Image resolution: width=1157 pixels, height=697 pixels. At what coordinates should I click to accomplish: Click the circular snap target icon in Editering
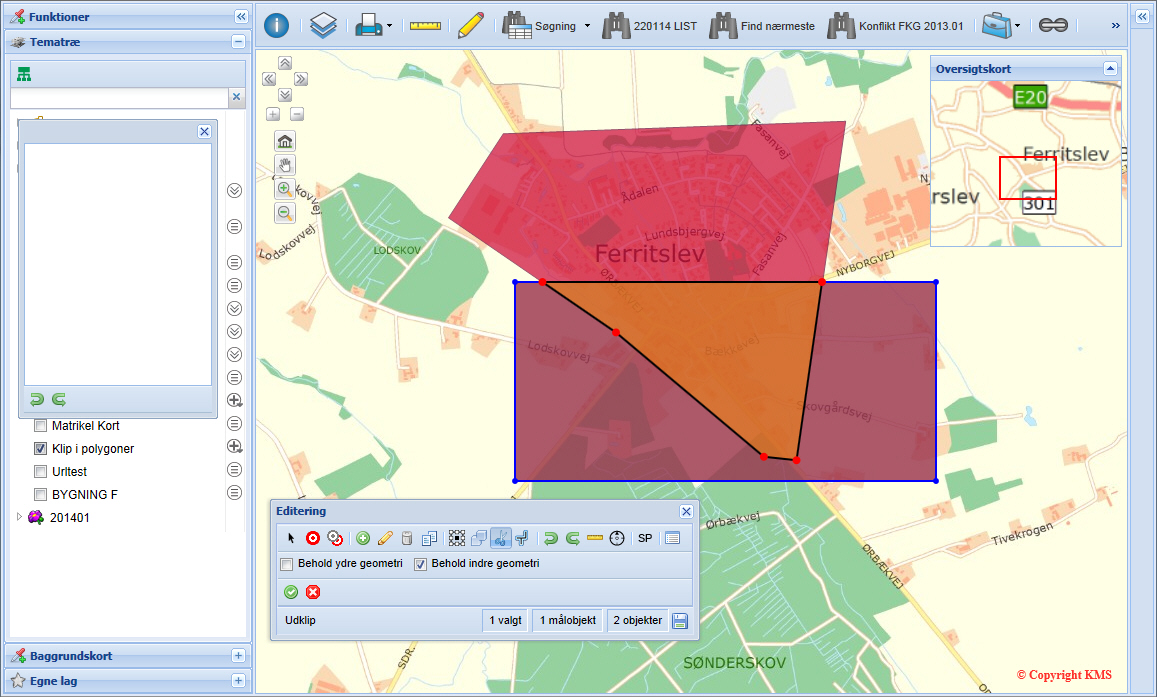(617, 538)
